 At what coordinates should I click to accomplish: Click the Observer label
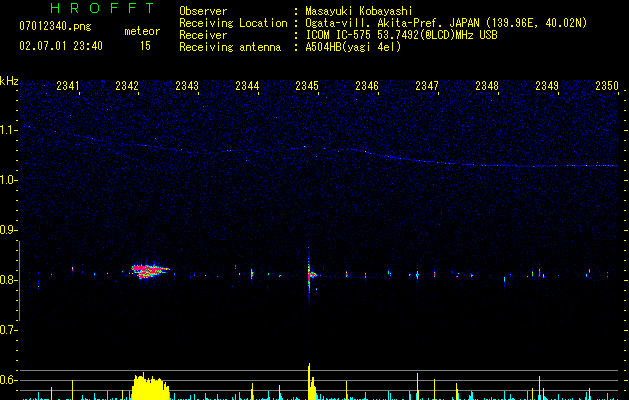[203, 11]
